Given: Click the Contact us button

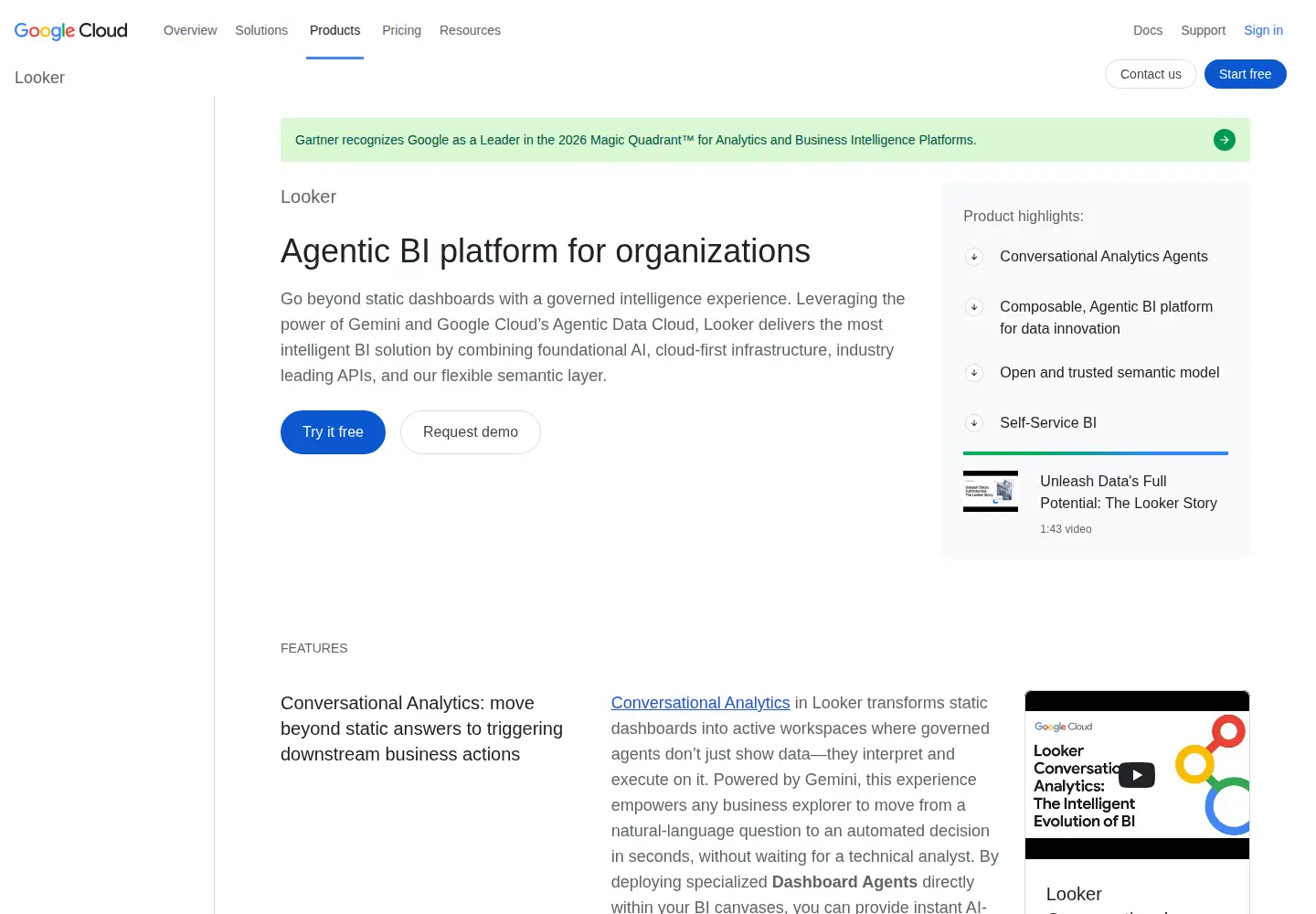Looking at the screenshot, I should (1151, 74).
